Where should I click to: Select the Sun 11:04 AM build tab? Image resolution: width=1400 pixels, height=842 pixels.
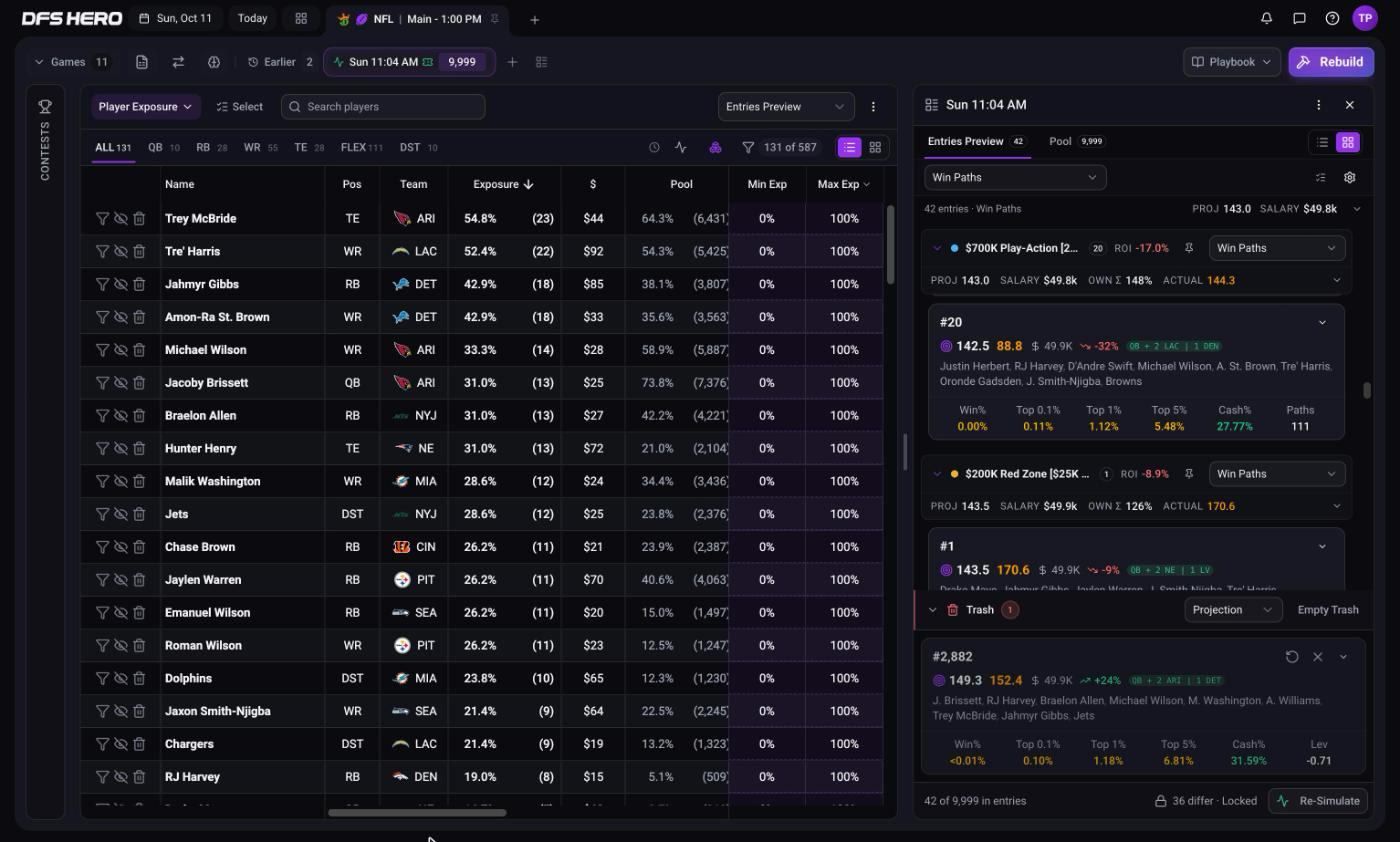409,62
